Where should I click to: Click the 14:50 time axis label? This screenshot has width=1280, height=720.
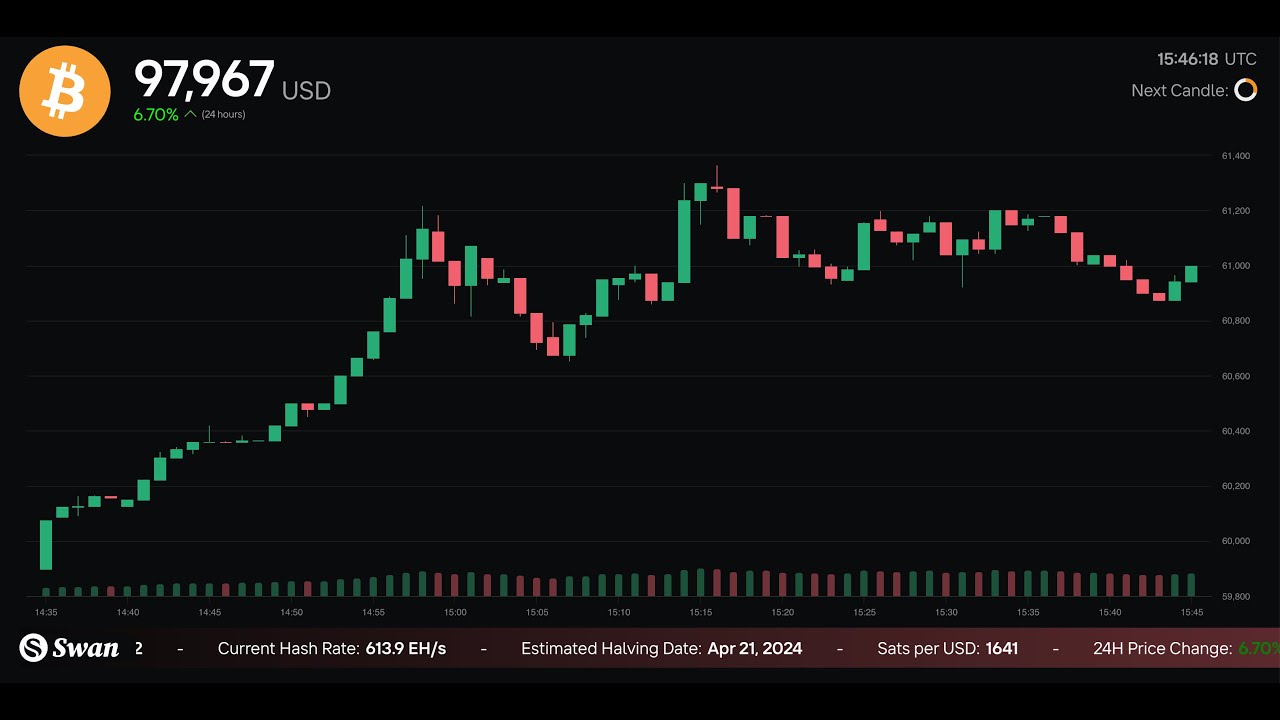291,612
